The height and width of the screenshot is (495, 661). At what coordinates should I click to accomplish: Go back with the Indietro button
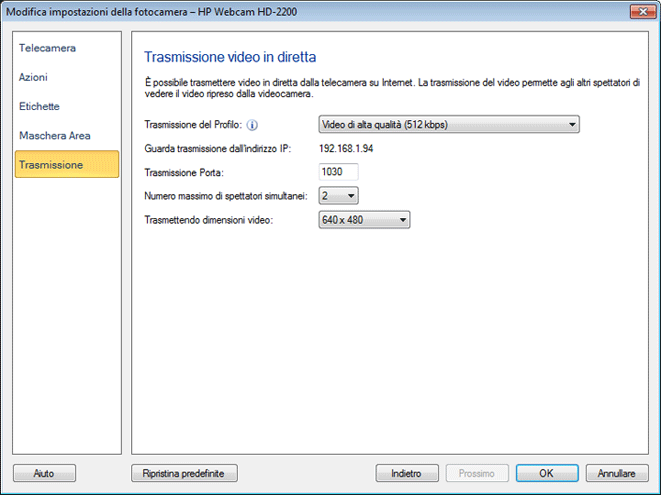406,473
